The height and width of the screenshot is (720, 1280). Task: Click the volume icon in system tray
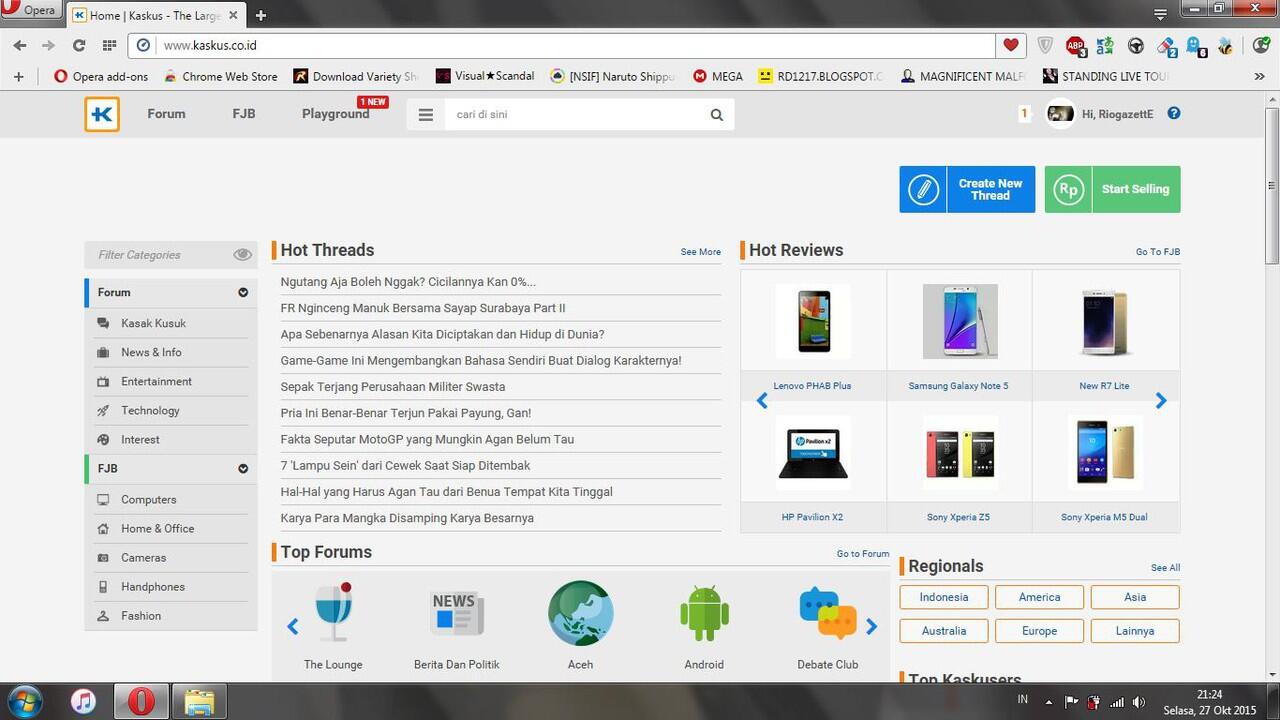[1138, 702]
